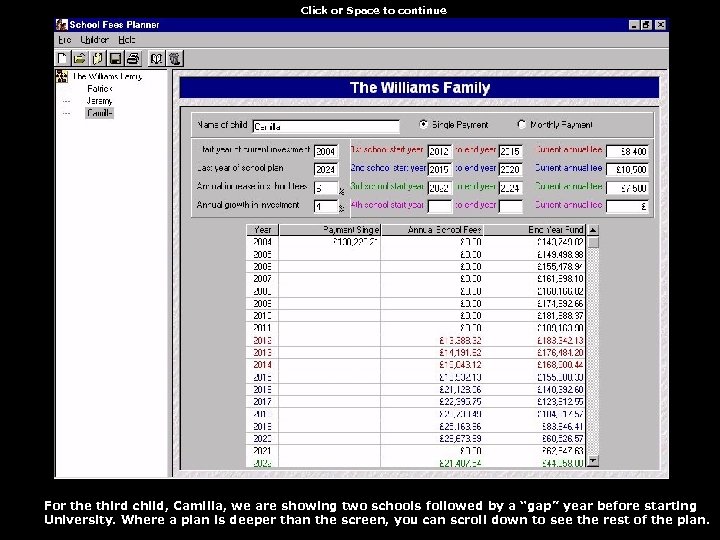Screen dimensions: 720x540
Task: Click the Open folder toolbar icon
Action: (80, 58)
